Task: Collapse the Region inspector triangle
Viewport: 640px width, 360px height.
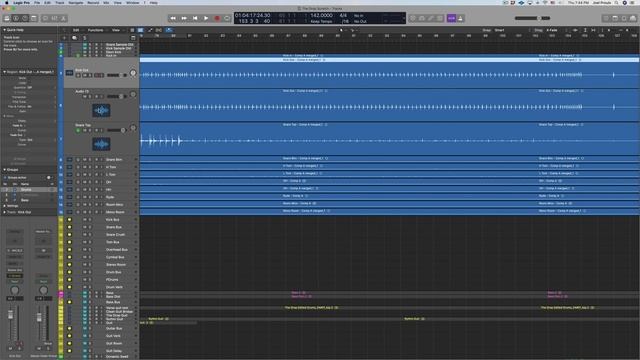Action: pyautogui.click(x=4, y=72)
